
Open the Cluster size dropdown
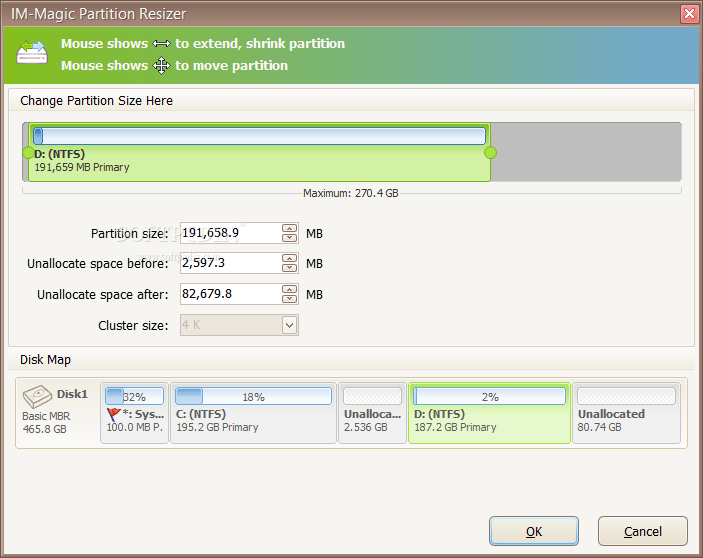pos(290,325)
